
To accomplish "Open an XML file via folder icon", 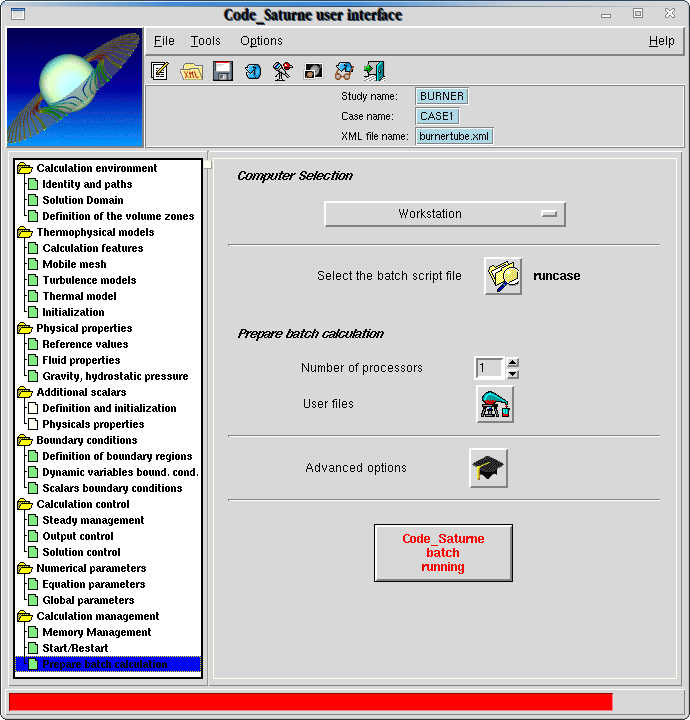I will (x=191, y=71).
